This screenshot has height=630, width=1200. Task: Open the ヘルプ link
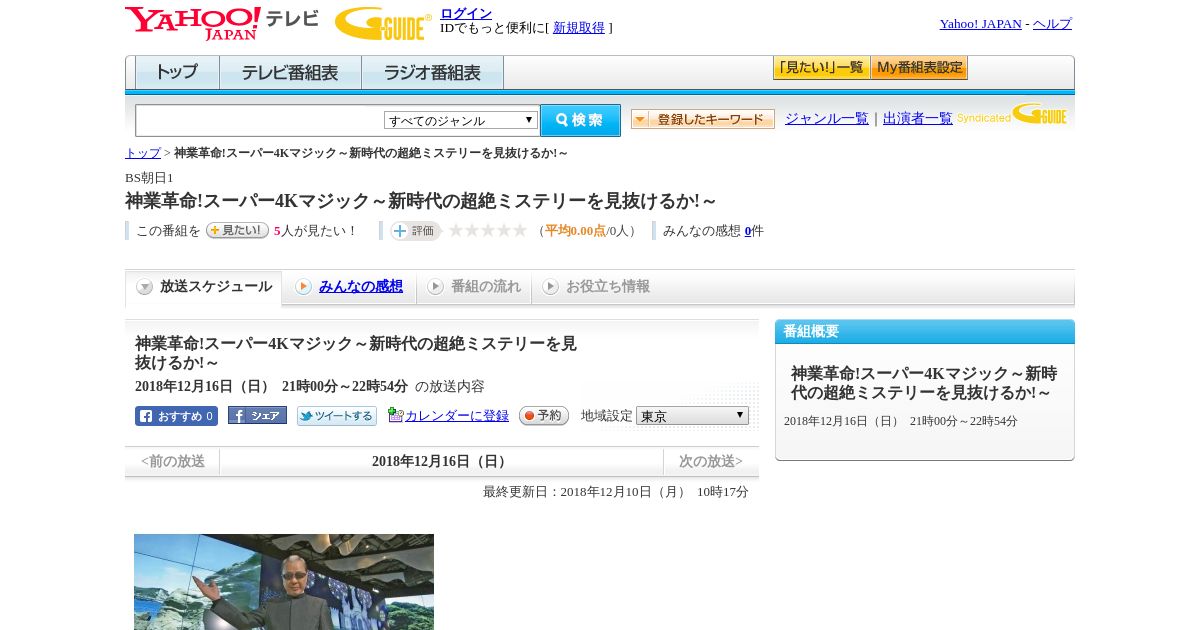[x=1052, y=24]
